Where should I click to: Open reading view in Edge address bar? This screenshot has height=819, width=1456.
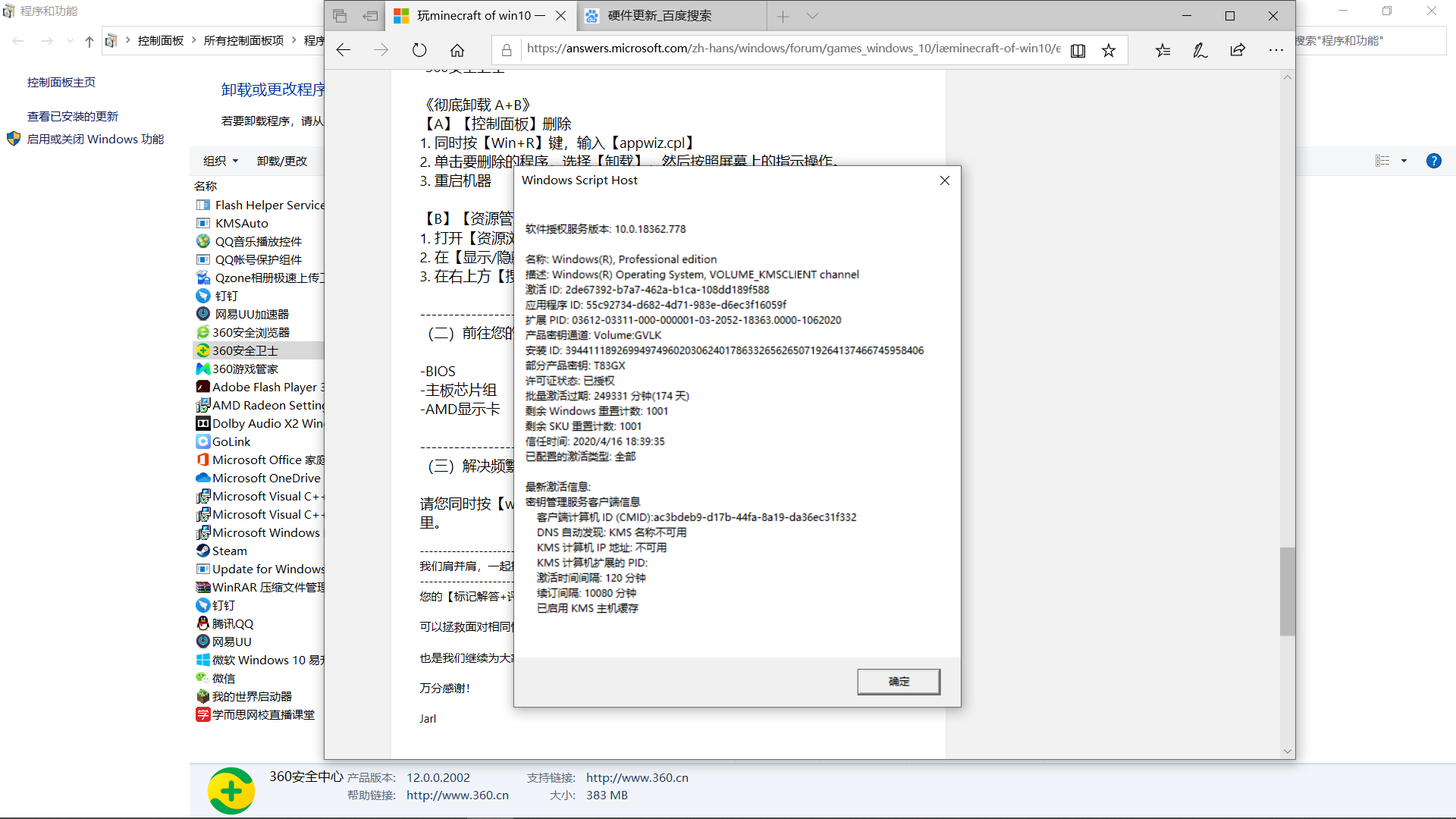coord(1078,50)
